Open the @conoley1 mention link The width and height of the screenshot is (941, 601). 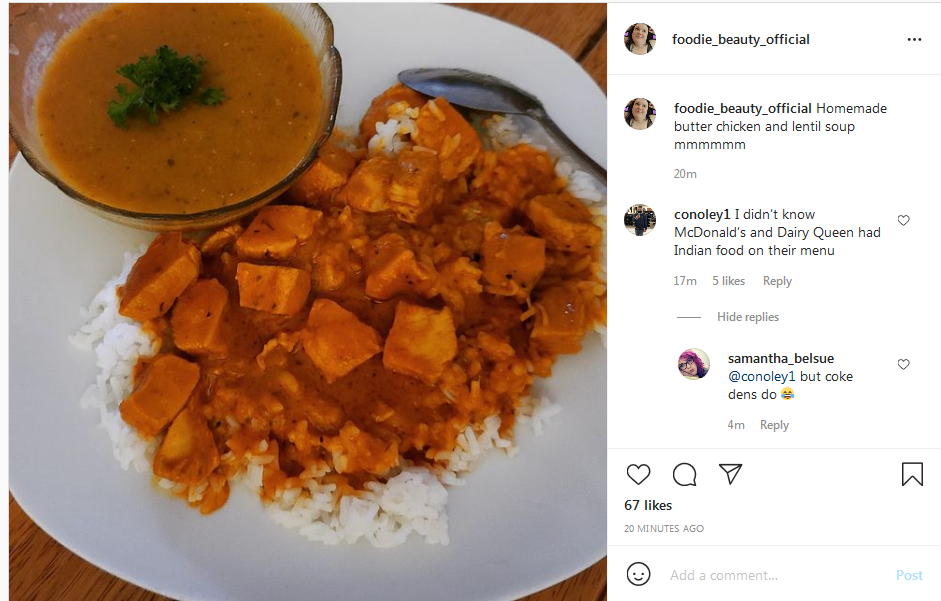click(762, 376)
